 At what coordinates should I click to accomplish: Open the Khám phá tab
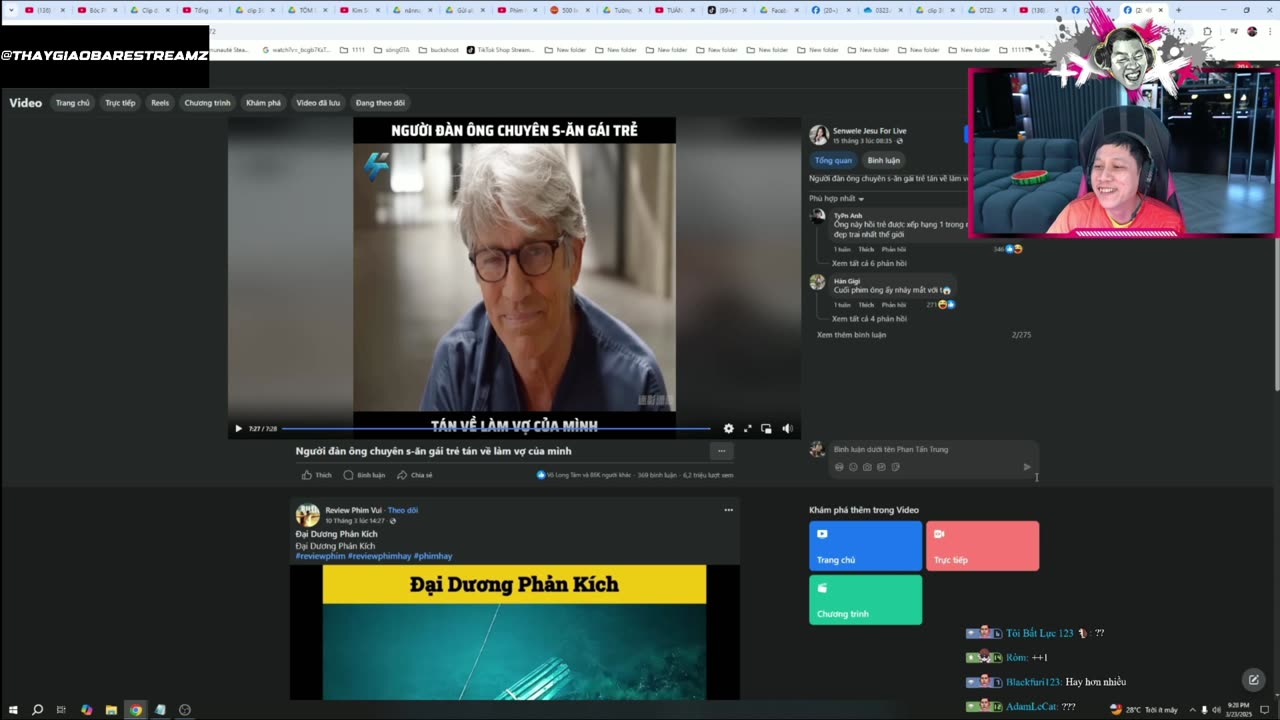[x=263, y=103]
